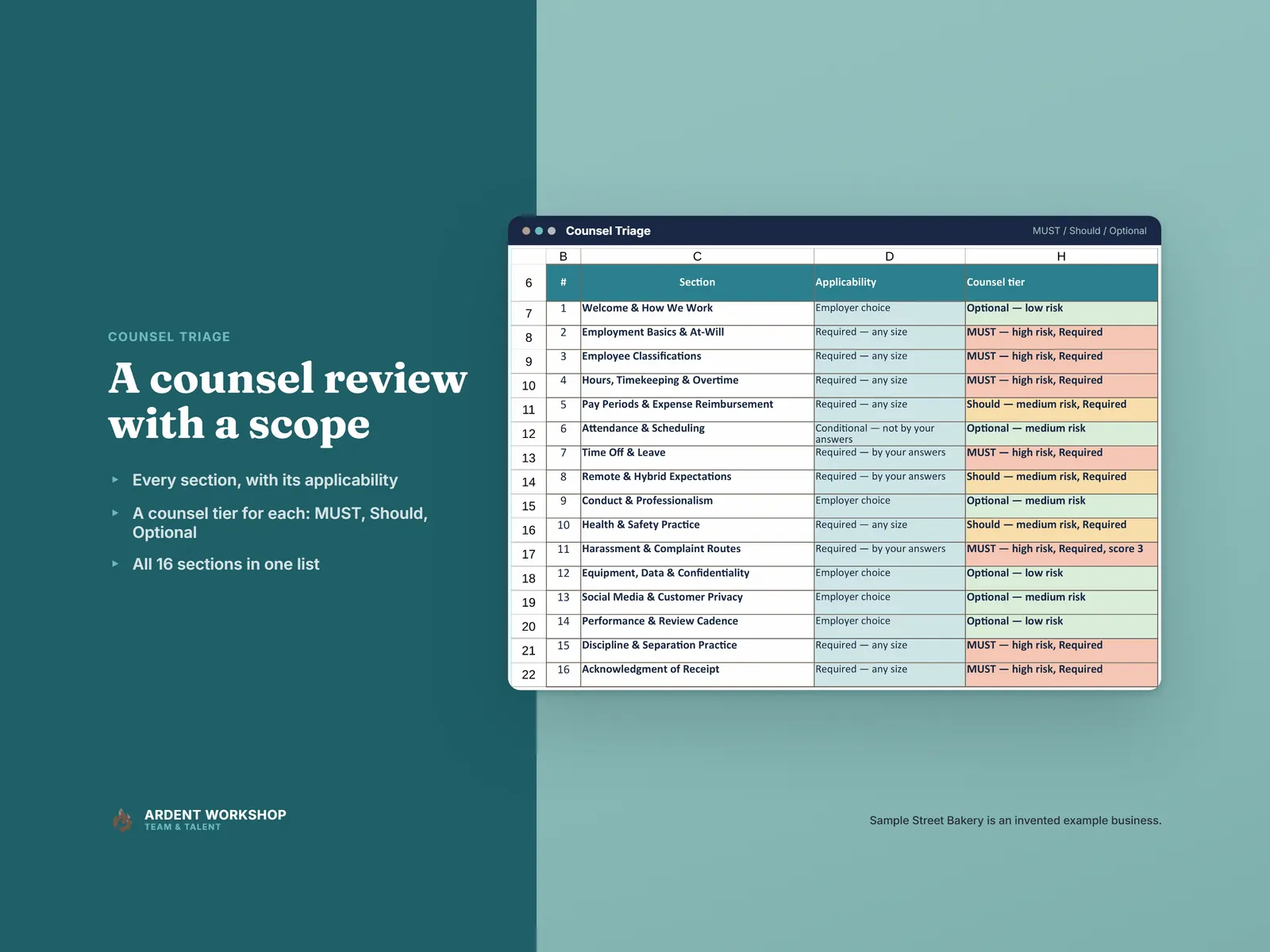Click the "#" header cell
1270x952 pixels.
[x=564, y=282]
